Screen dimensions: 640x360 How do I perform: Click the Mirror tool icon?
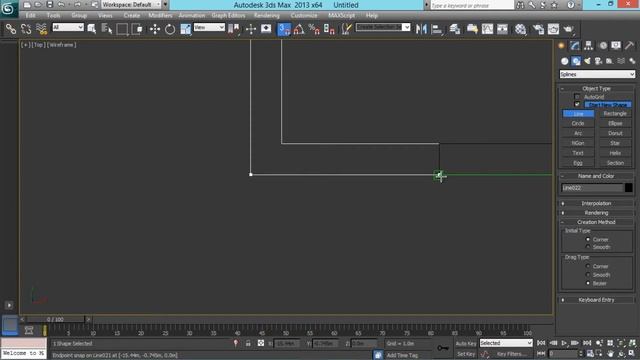coord(421,29)
